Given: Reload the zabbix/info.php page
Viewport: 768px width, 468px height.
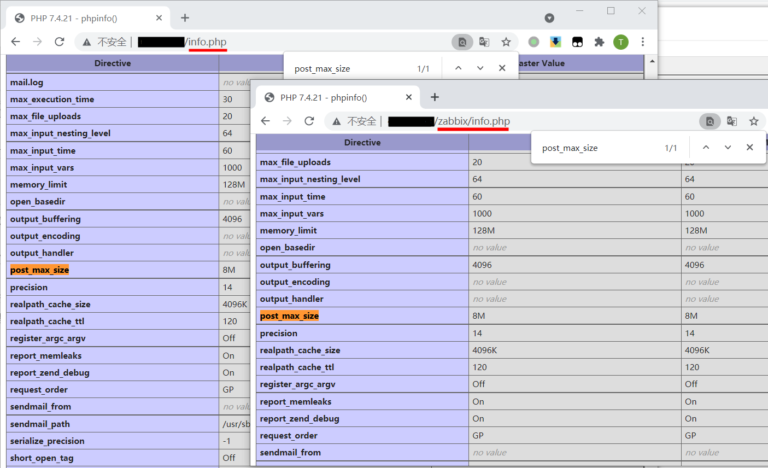Looking at the screenshot, I should [x=309, y=121].
